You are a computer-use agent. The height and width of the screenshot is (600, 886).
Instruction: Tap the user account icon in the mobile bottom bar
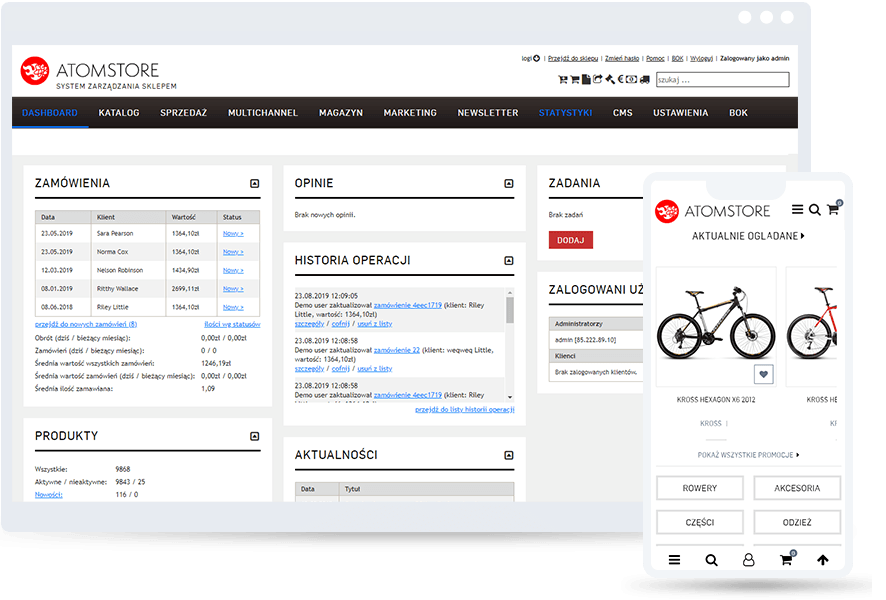748,560
